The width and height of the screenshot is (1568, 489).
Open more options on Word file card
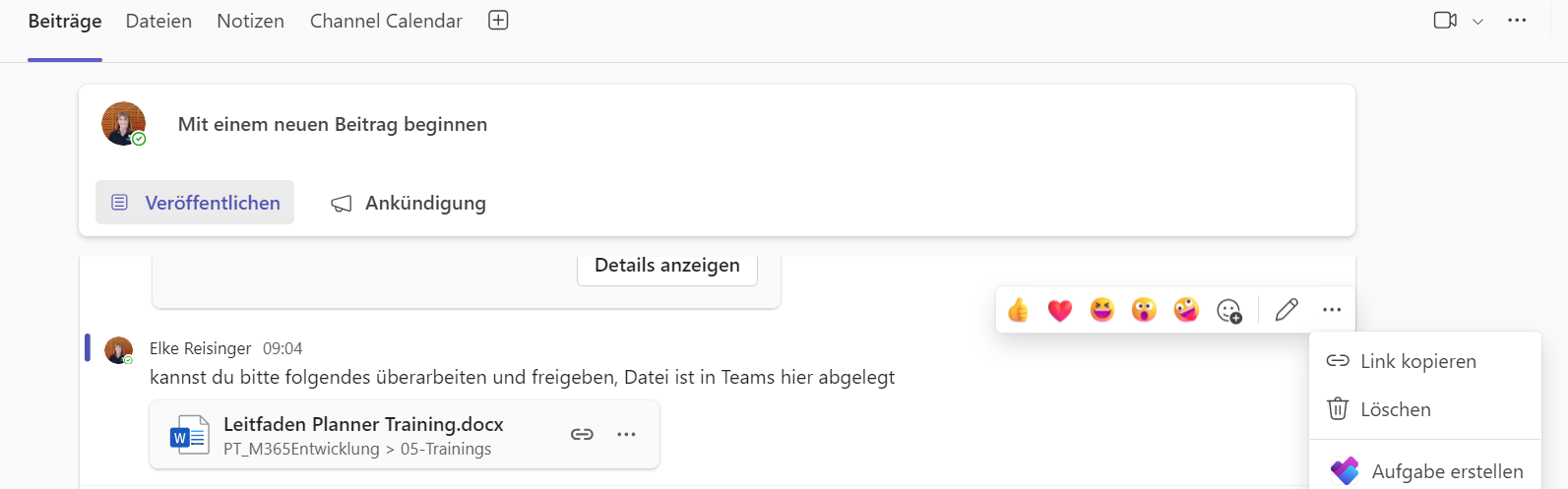pos(626,434)
